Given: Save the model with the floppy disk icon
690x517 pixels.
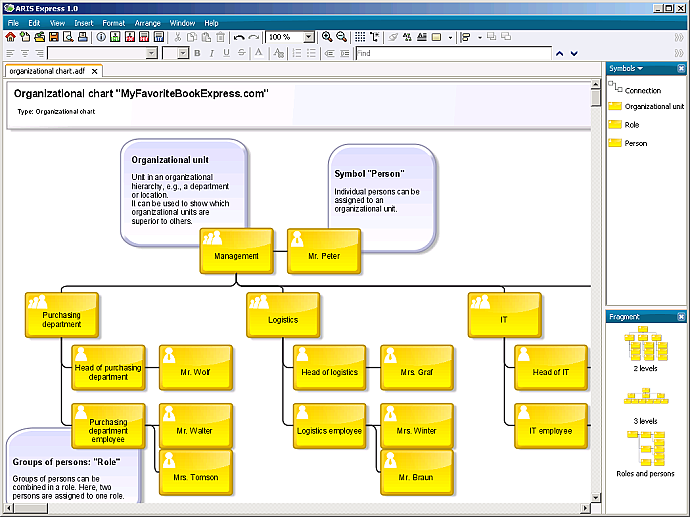Looking at the screenshot, I should click(x=54, y=37).
